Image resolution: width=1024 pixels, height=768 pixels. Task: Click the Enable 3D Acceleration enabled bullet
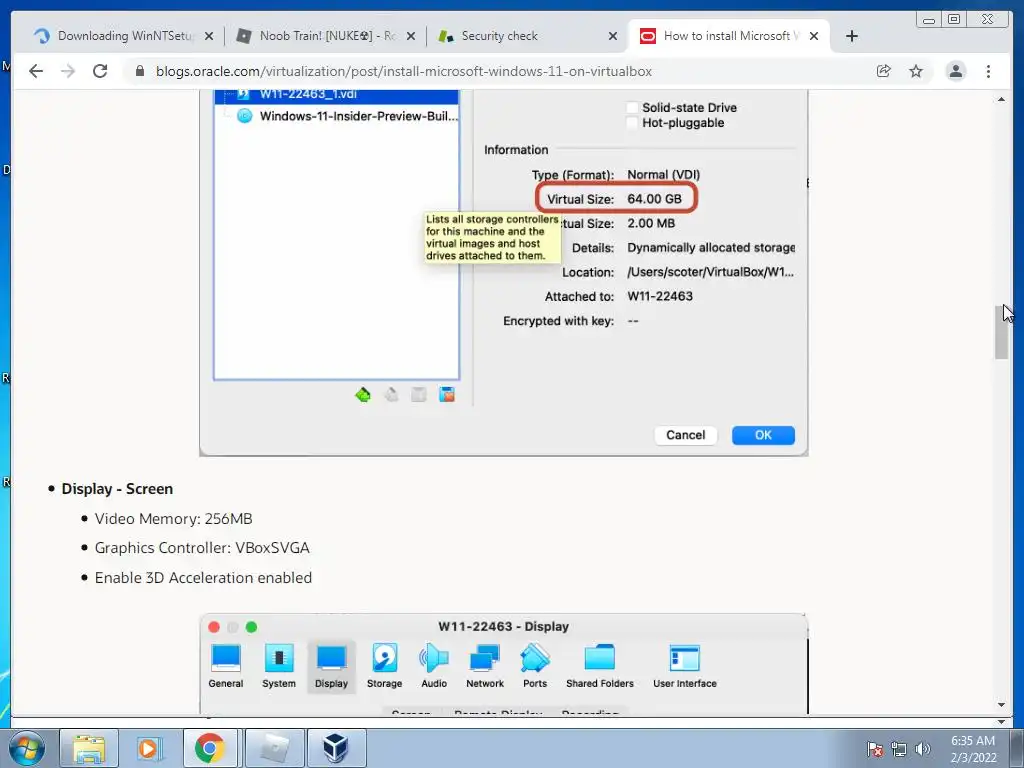pyautogui.click(x=203, y=577)
